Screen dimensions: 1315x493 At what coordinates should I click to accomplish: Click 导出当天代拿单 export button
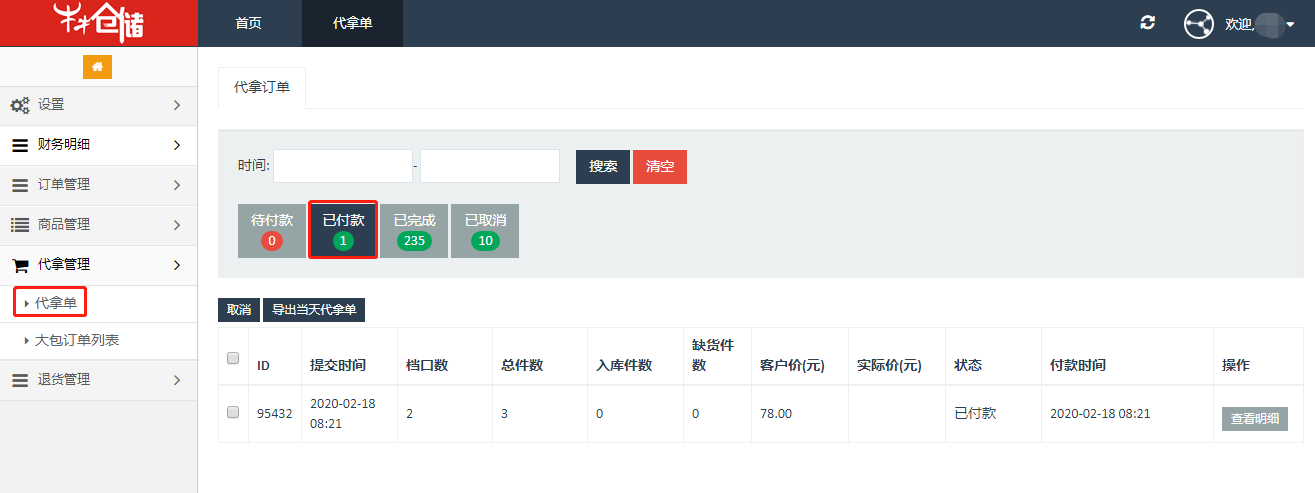pos(314,310)
